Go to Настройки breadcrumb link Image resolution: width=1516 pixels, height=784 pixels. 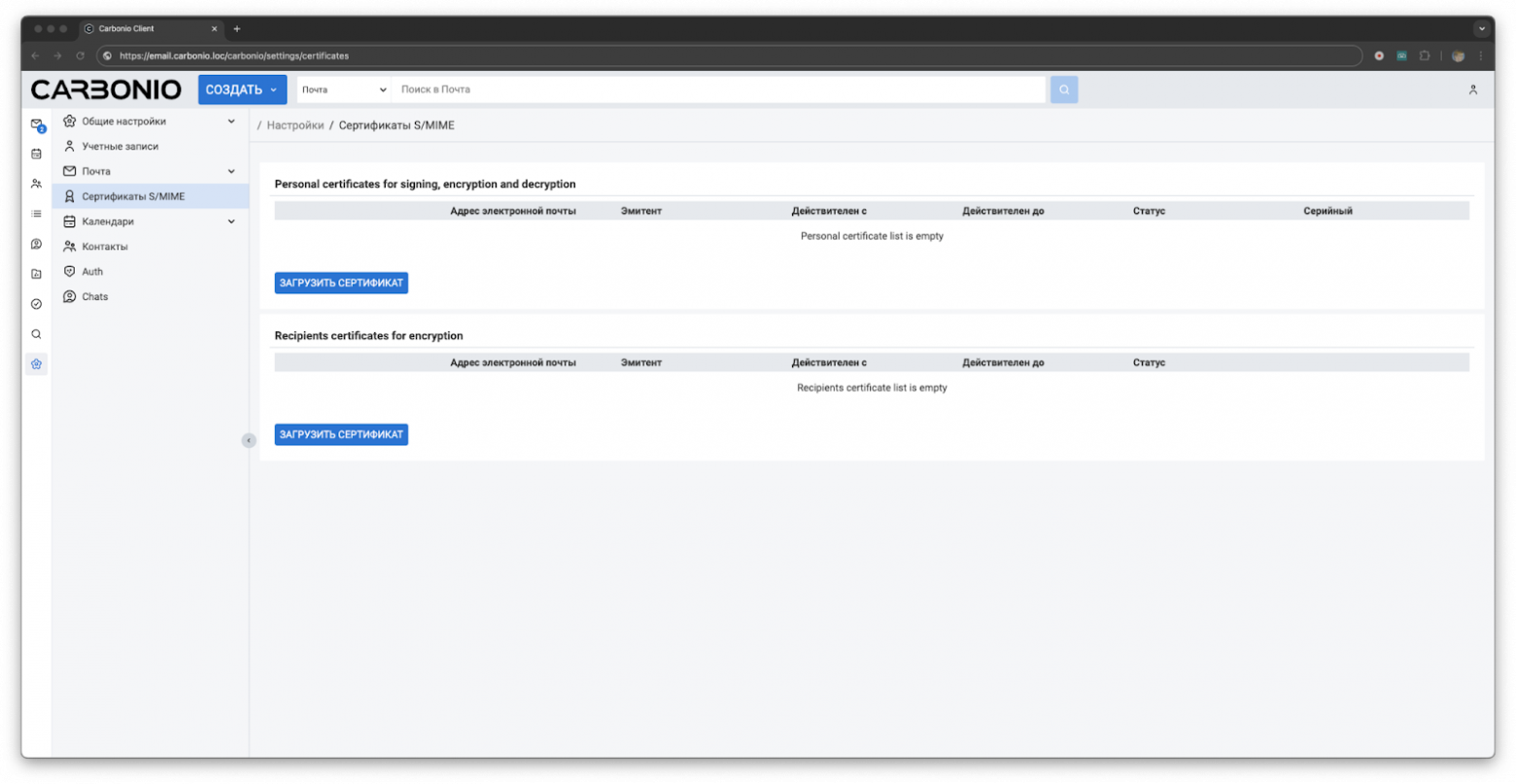coord(295,125)
